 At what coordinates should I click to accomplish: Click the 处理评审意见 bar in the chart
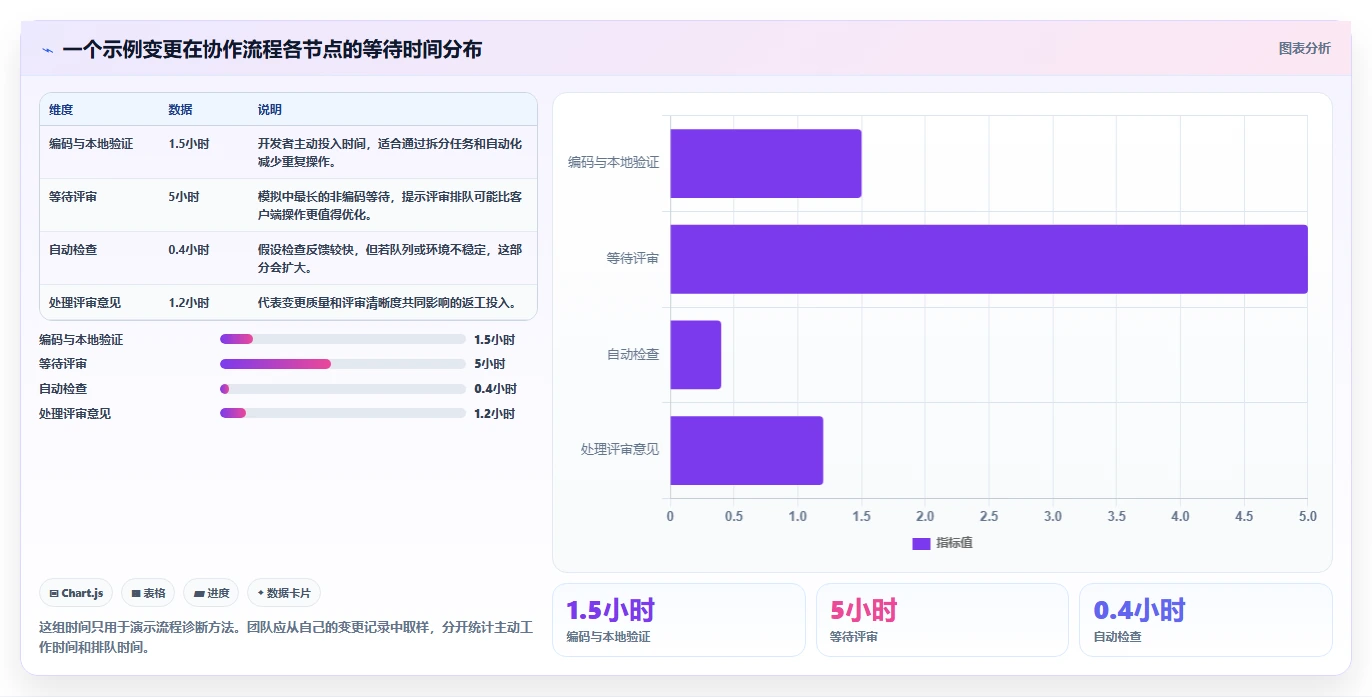coord(747,450)
